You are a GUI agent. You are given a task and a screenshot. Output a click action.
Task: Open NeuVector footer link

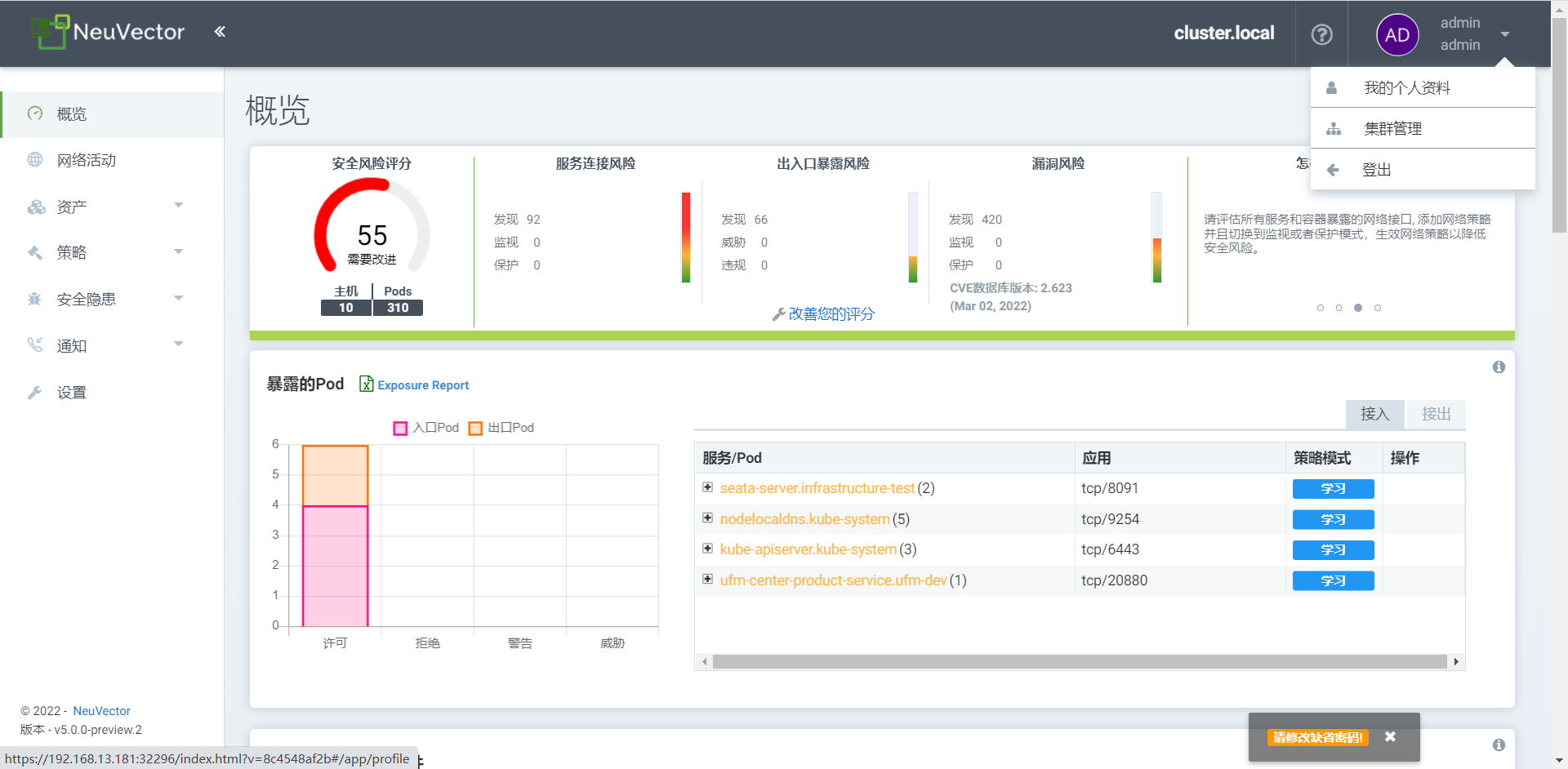[101, 711]
